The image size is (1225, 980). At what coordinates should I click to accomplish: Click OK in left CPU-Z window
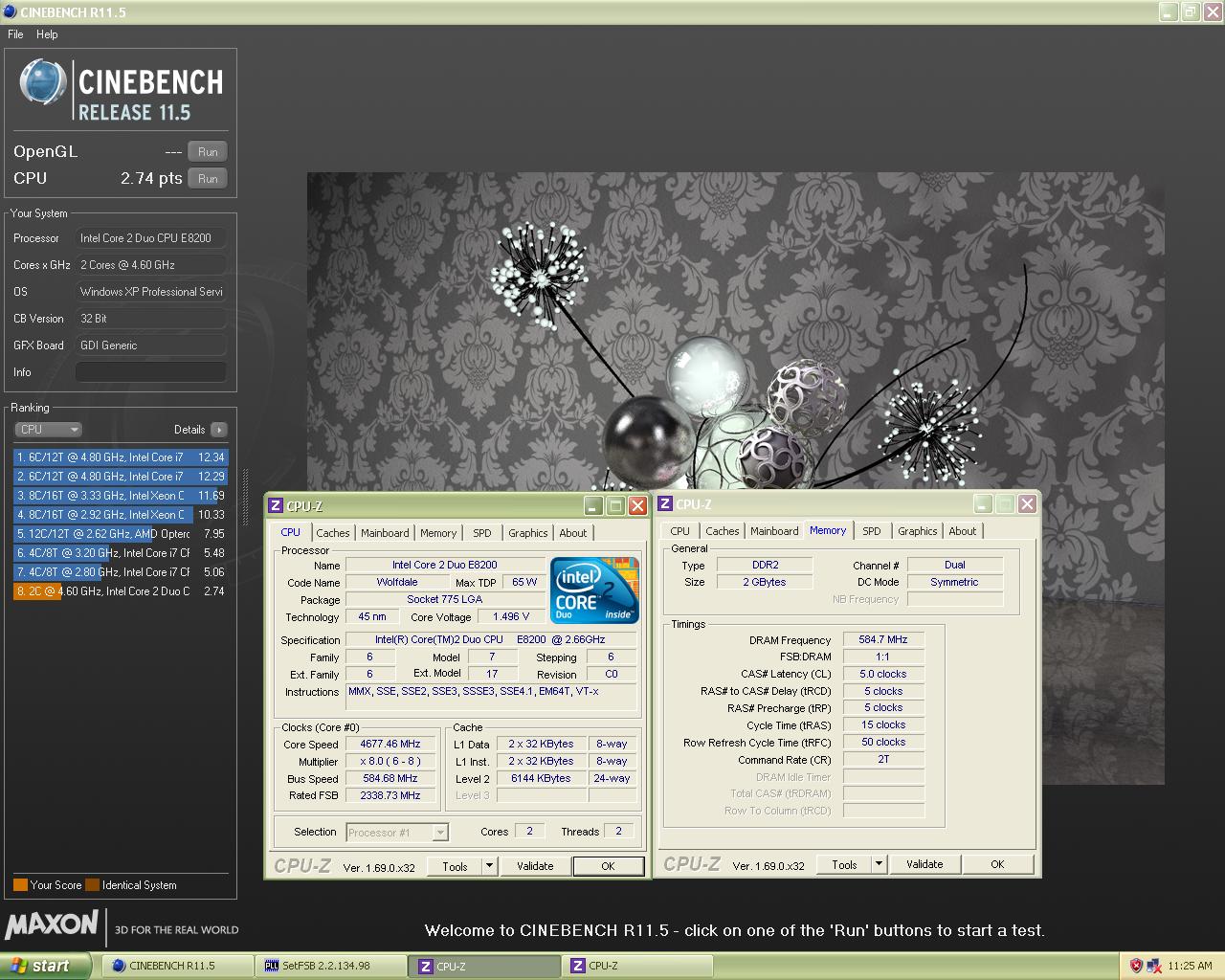[608, 866]
